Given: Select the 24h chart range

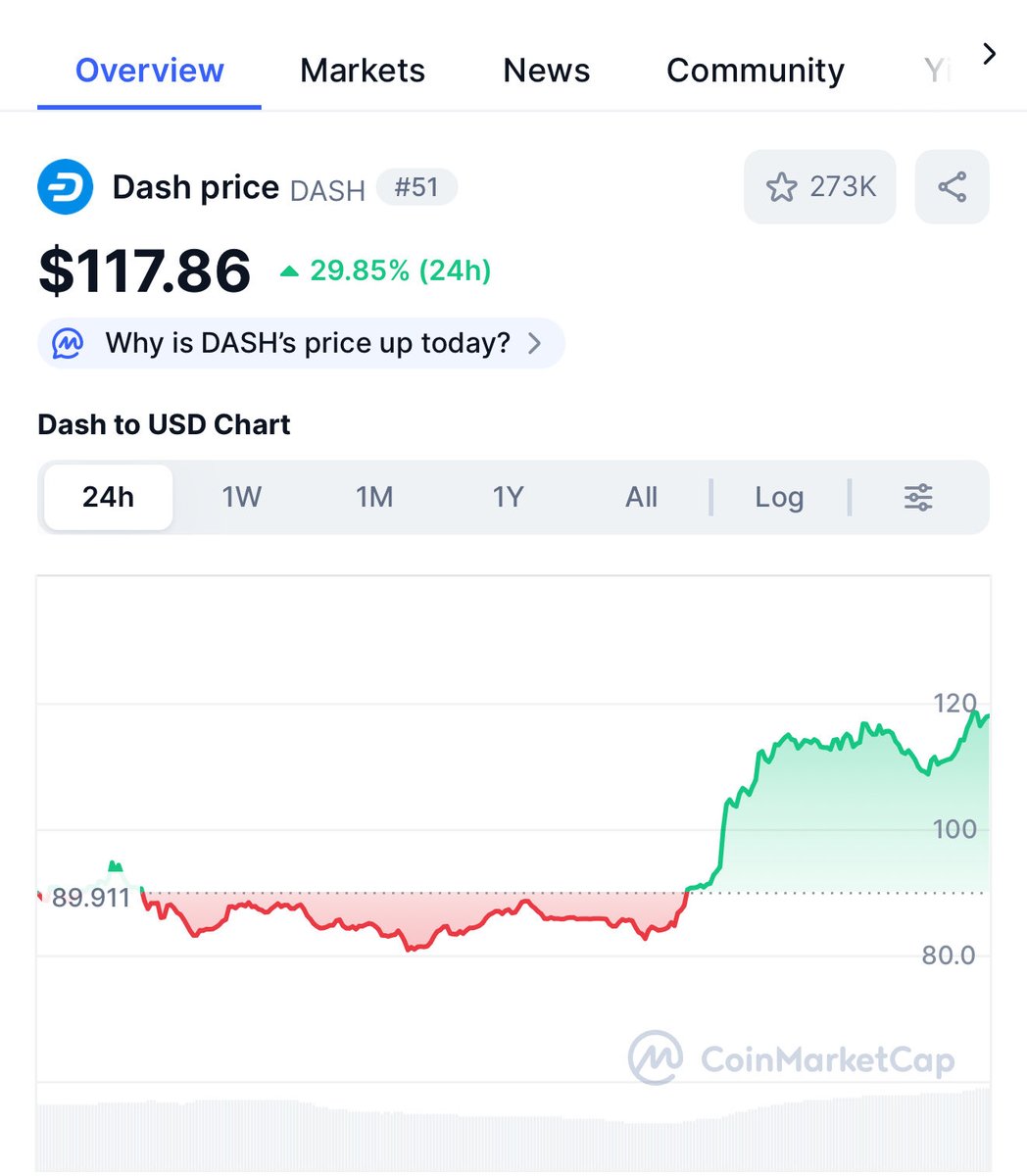Looking at the screenshot, I should coord(108,498).
